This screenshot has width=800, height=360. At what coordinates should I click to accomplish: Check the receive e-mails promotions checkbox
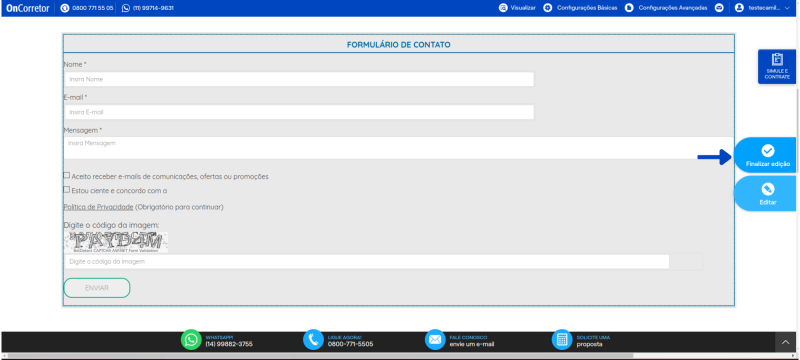coord(66,175)
